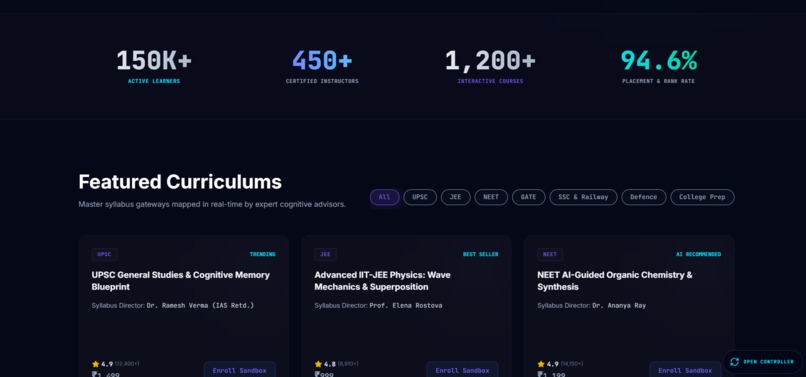Screen dimensions: 806x377
Task: Click Dr. Ramesh Verma (IAS Retd.) name
Action: (200, 306)
